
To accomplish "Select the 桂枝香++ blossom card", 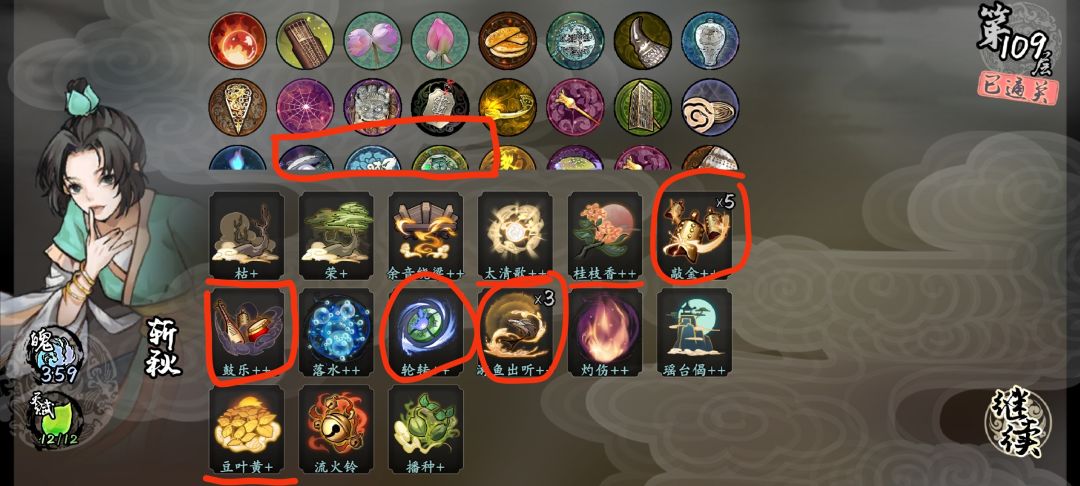I will pos(605,235).
